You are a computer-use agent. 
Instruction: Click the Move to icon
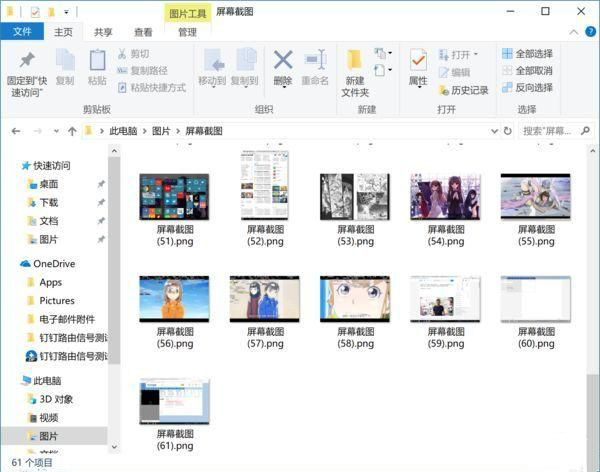pyautogui.click(x=212, y=61)
